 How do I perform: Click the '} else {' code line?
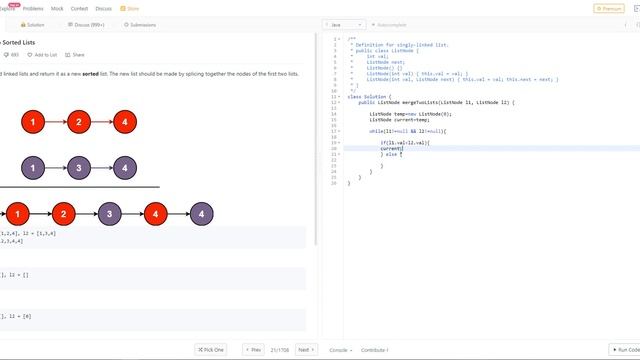point(391,154)
